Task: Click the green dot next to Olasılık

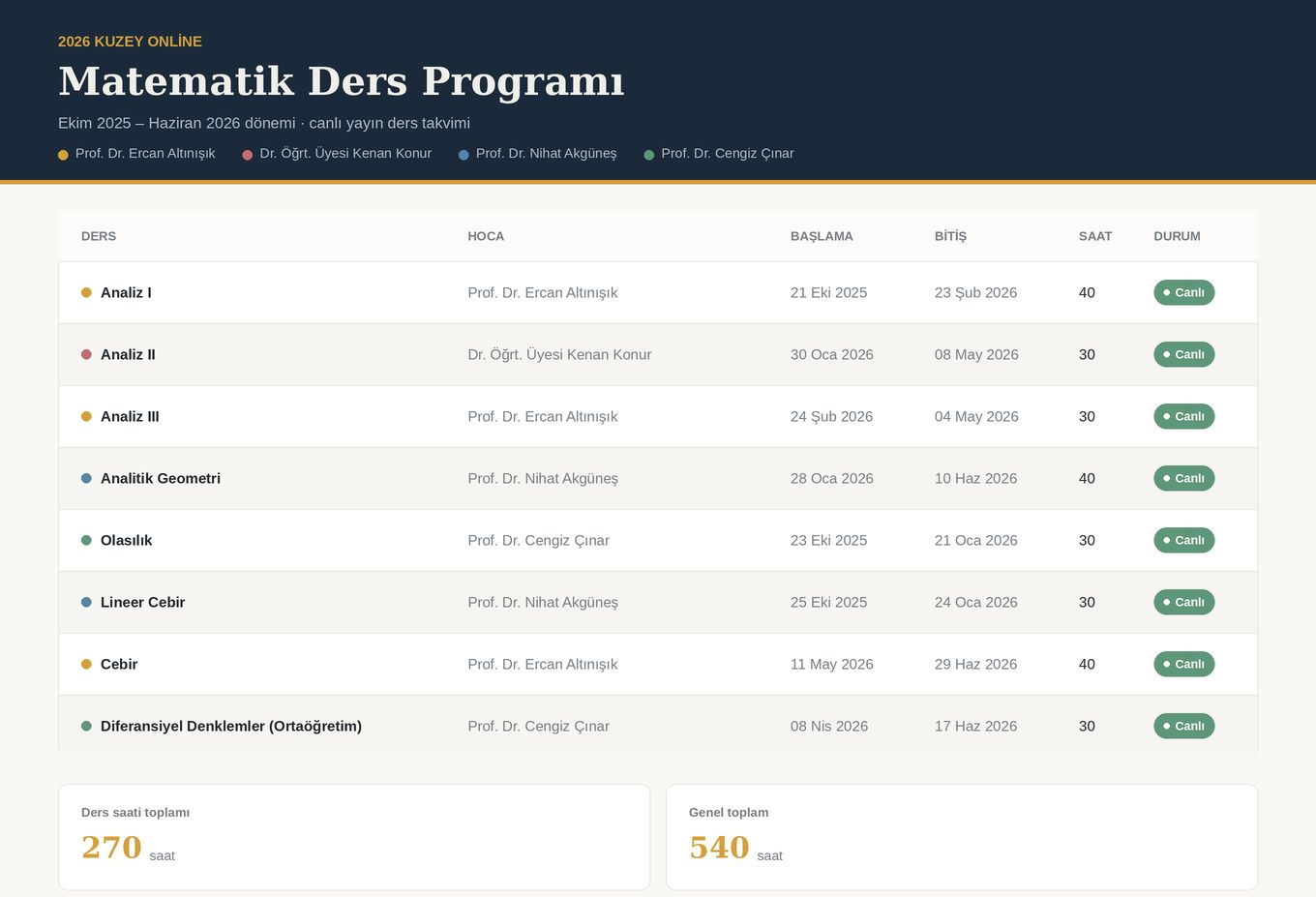Action: [86, 540]
